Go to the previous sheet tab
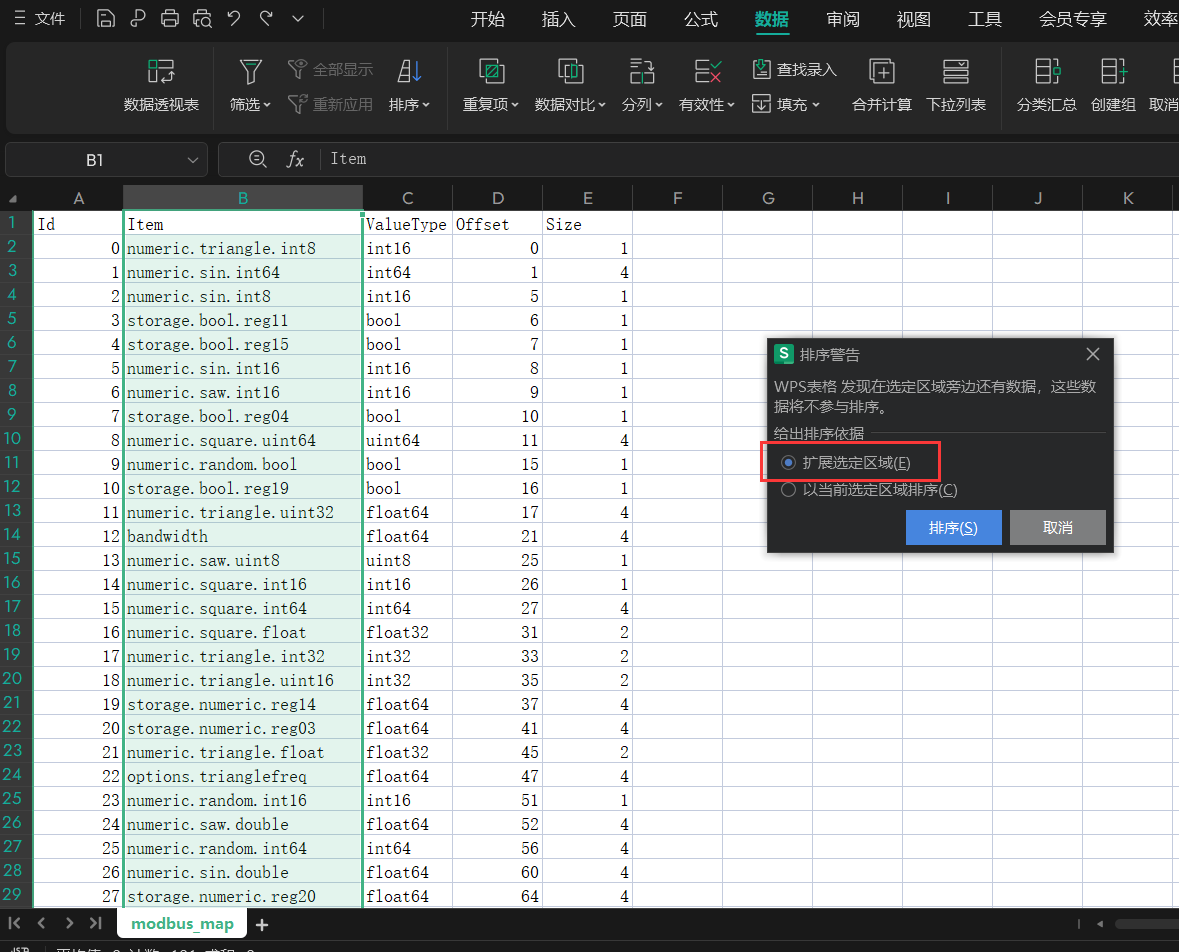 point(41,923)
